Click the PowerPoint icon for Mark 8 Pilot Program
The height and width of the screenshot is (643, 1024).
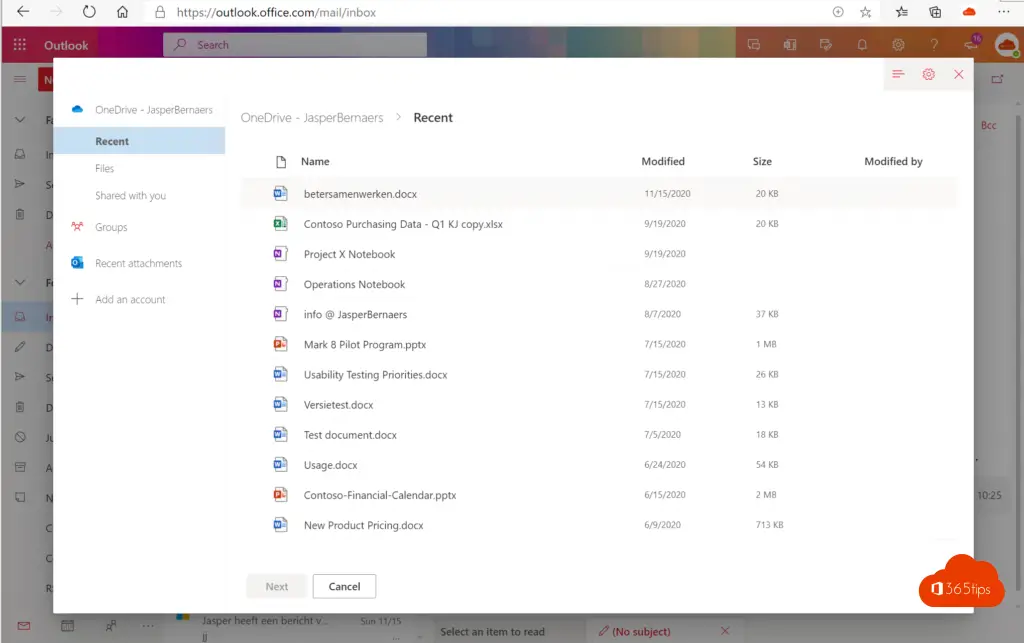(x=280, y=344)
